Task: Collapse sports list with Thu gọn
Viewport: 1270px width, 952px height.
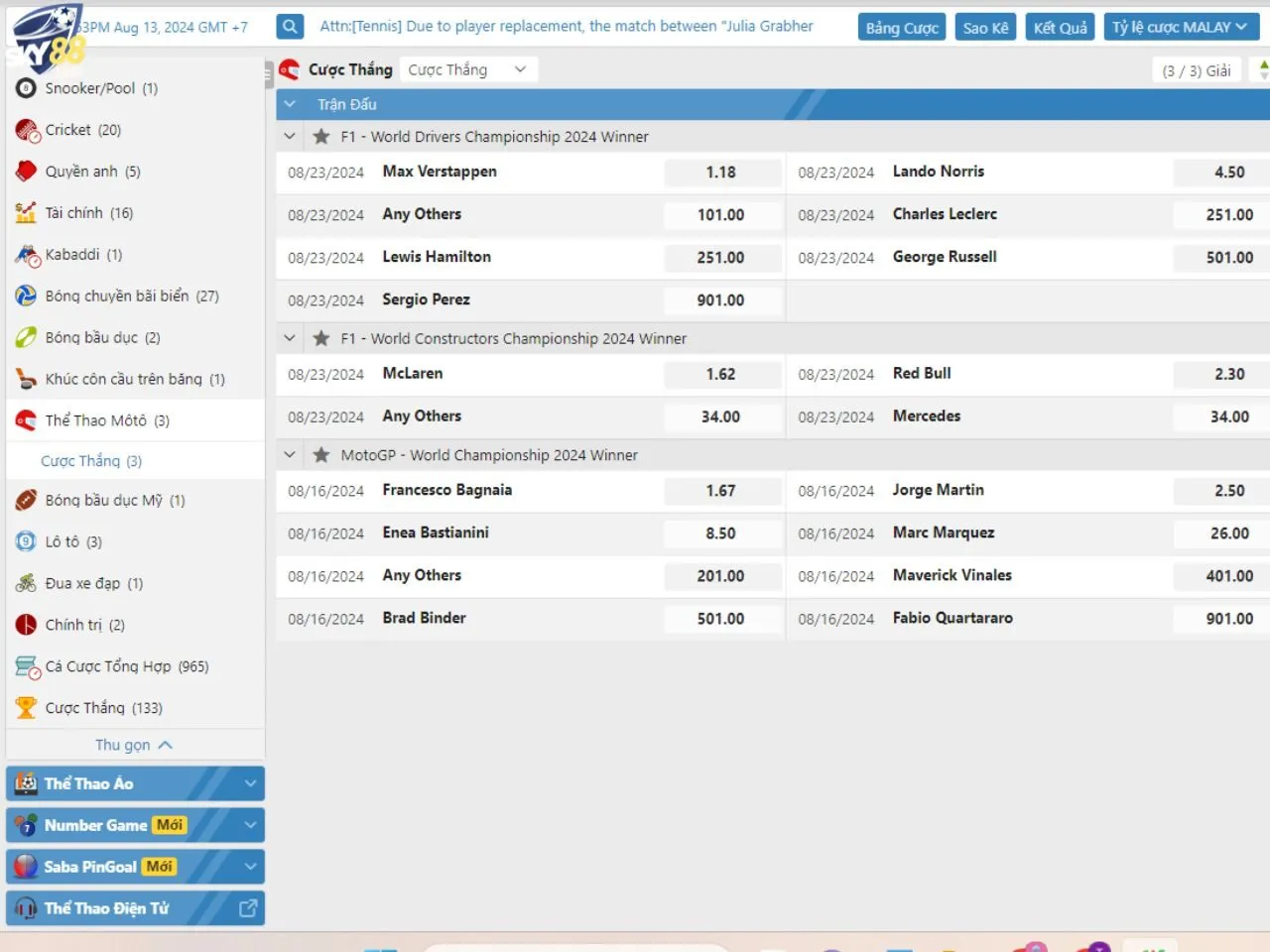Action: click(x=134, y=745)
